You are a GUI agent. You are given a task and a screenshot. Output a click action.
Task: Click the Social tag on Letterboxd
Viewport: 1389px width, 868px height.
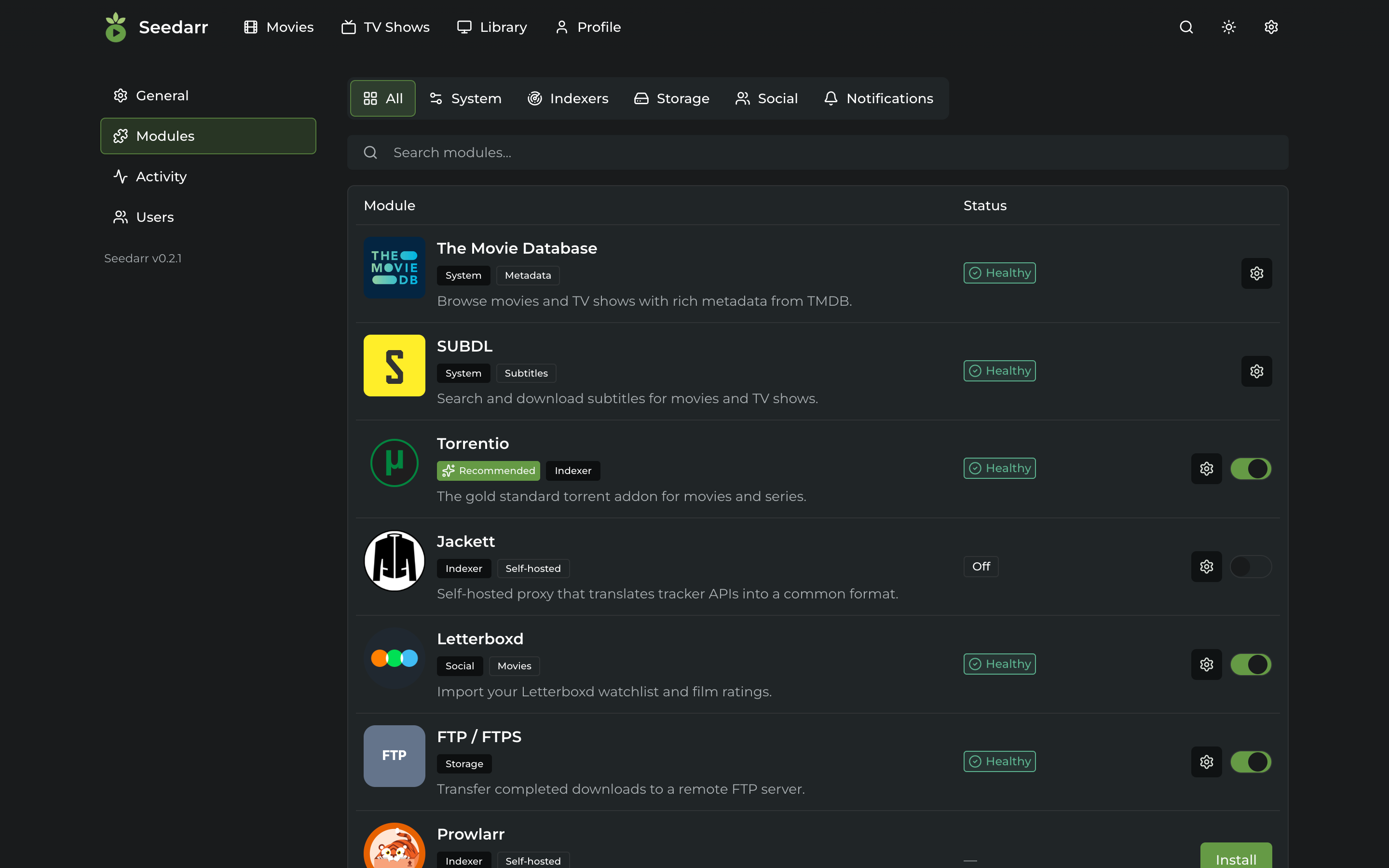(460, 666)
